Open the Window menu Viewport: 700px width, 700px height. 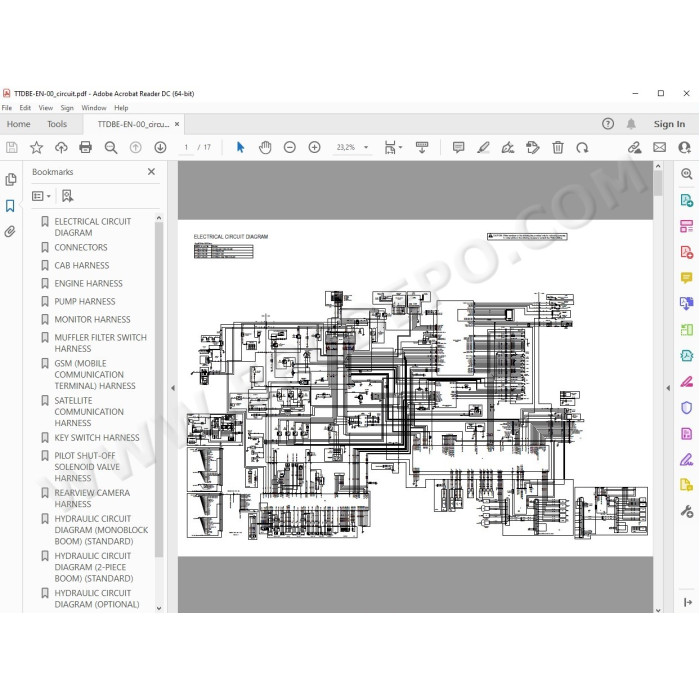[94, 108]
